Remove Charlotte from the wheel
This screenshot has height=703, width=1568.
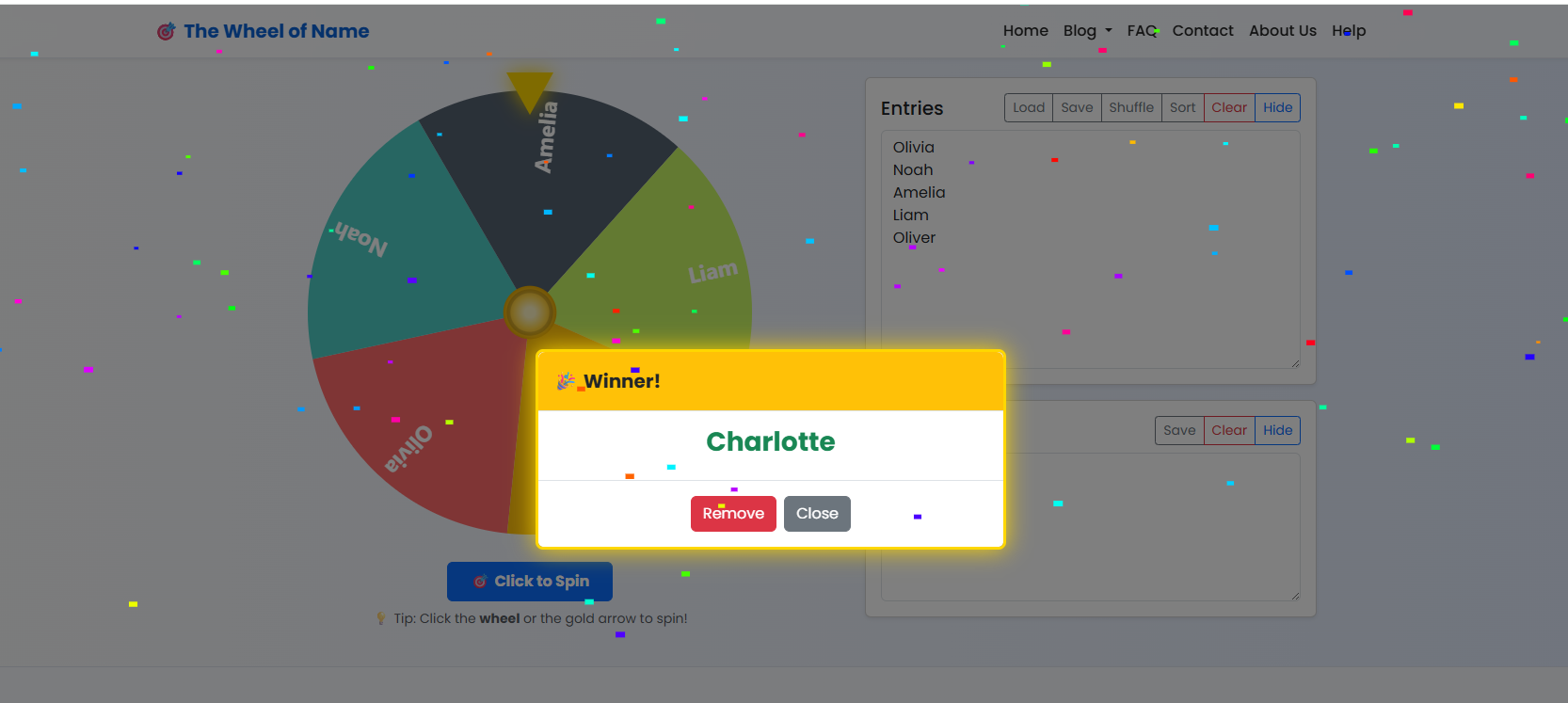(x=733, y=514)
